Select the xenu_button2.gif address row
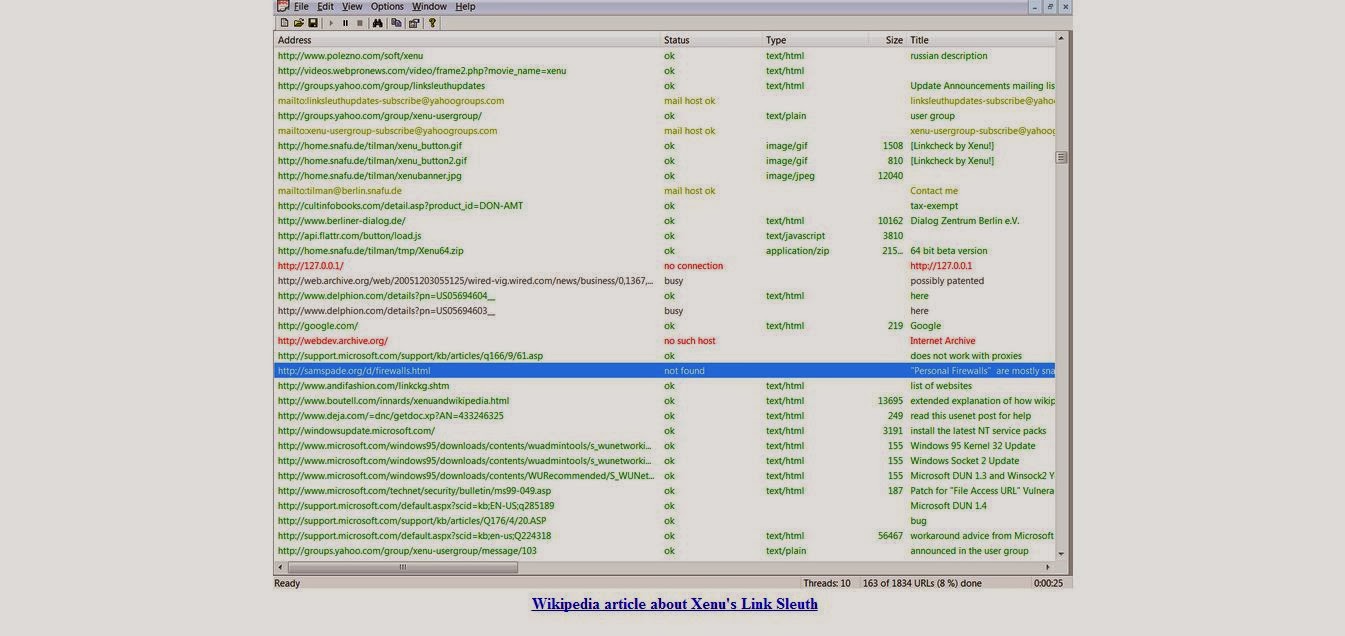Screen dimensions: 1345x636 pyautogui.click(x=665, y=161)
